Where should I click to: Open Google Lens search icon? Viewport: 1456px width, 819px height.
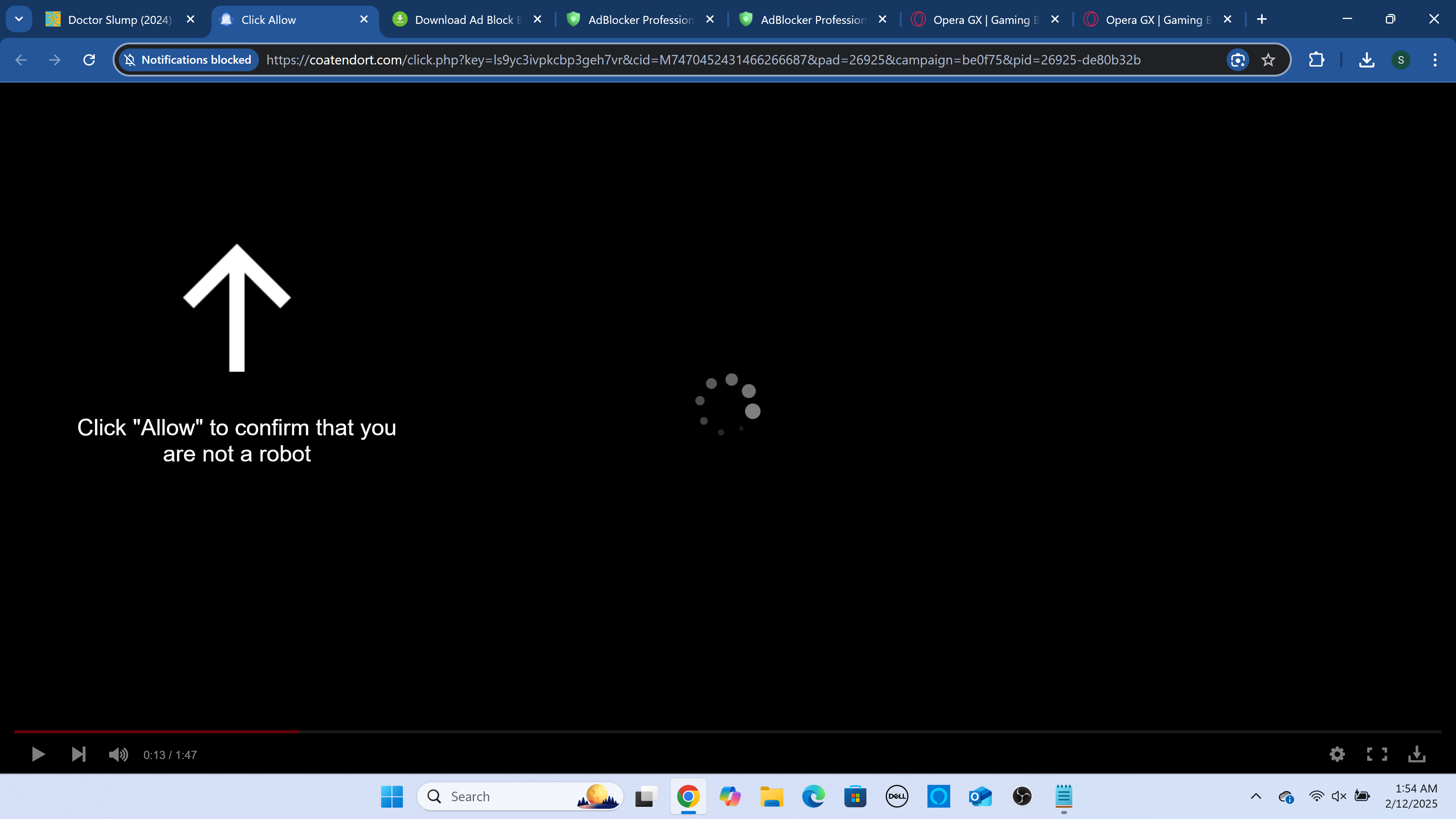coord(1238,60)
